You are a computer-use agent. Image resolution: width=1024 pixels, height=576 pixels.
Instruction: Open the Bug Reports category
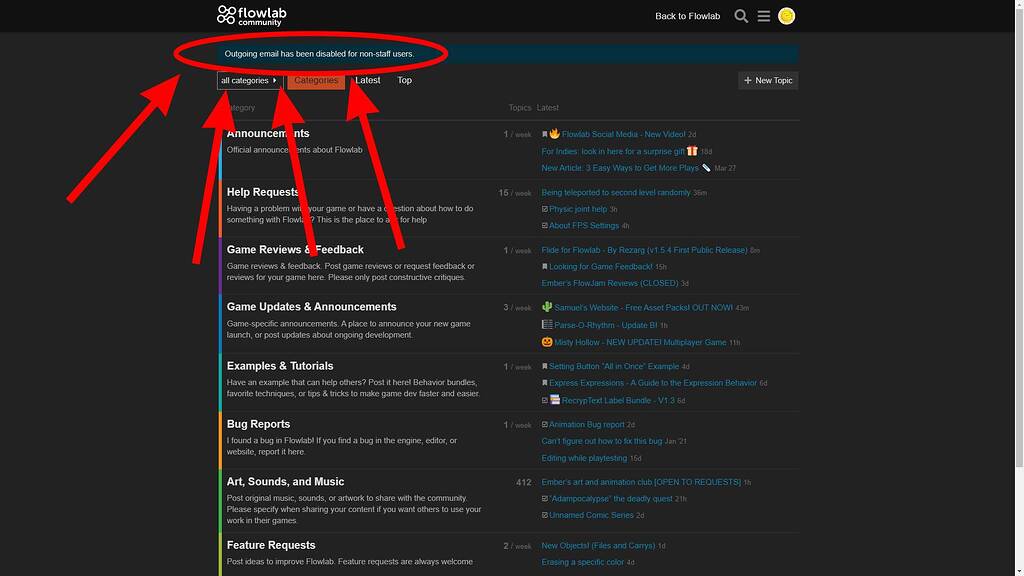click(x=259, y=424)
